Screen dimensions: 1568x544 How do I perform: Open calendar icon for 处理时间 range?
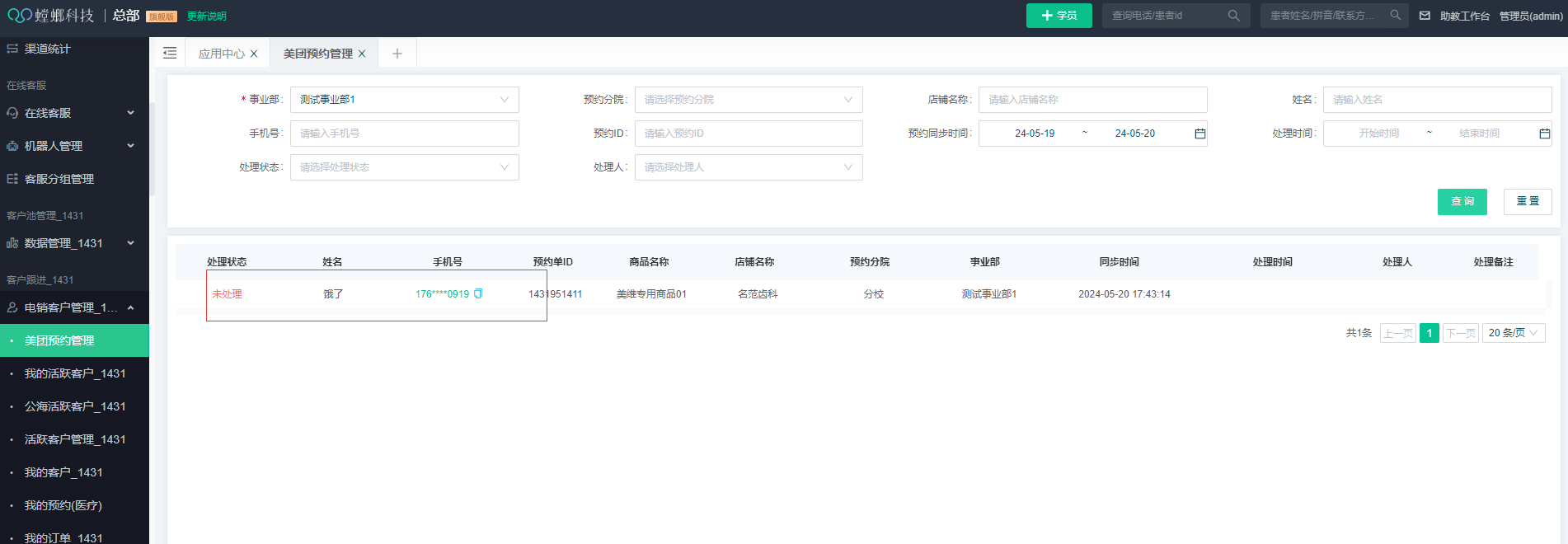(1544, 134)
